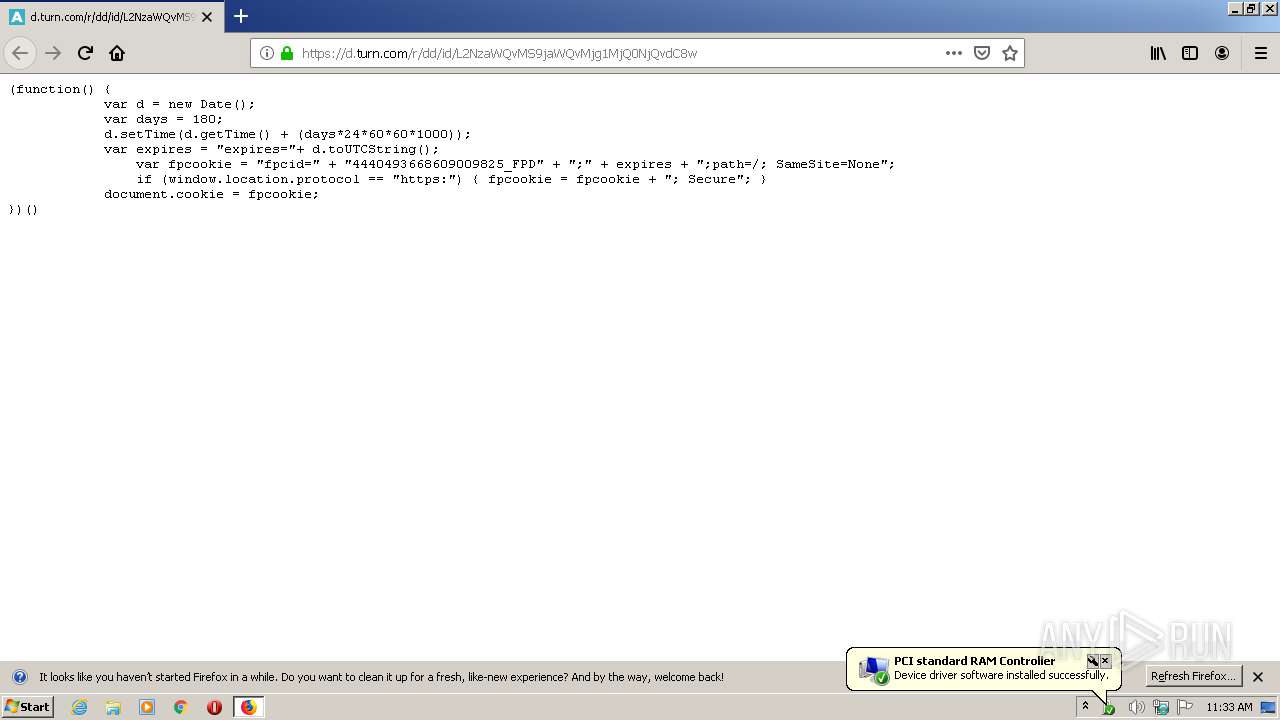Screen dimensions: 1280x720
Task: Bookmark this page with the star
Action: click(1010, 53)
